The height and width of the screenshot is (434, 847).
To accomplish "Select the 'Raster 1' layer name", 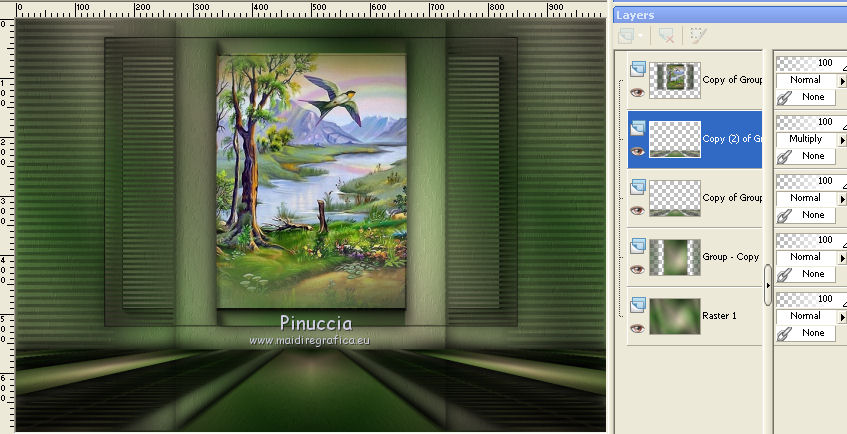I will [719, 316].
